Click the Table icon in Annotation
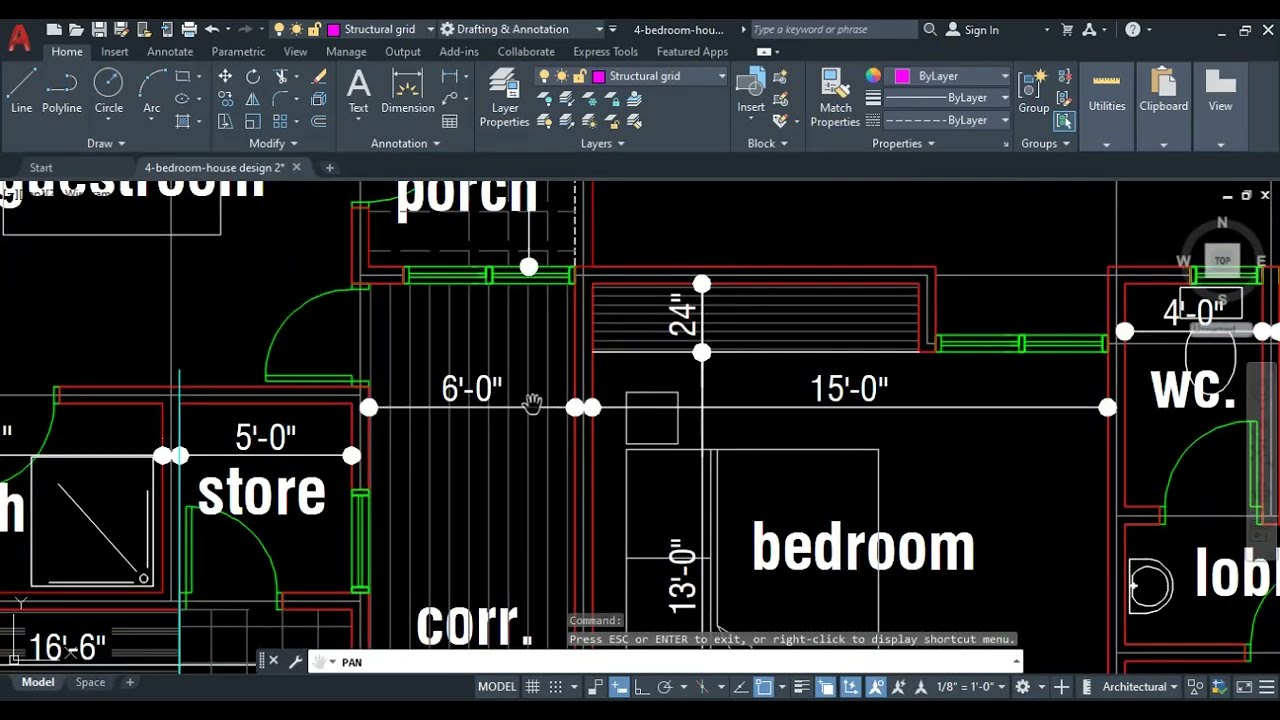This screenshot has height=720, width=1280. click(x=450, y=122)
